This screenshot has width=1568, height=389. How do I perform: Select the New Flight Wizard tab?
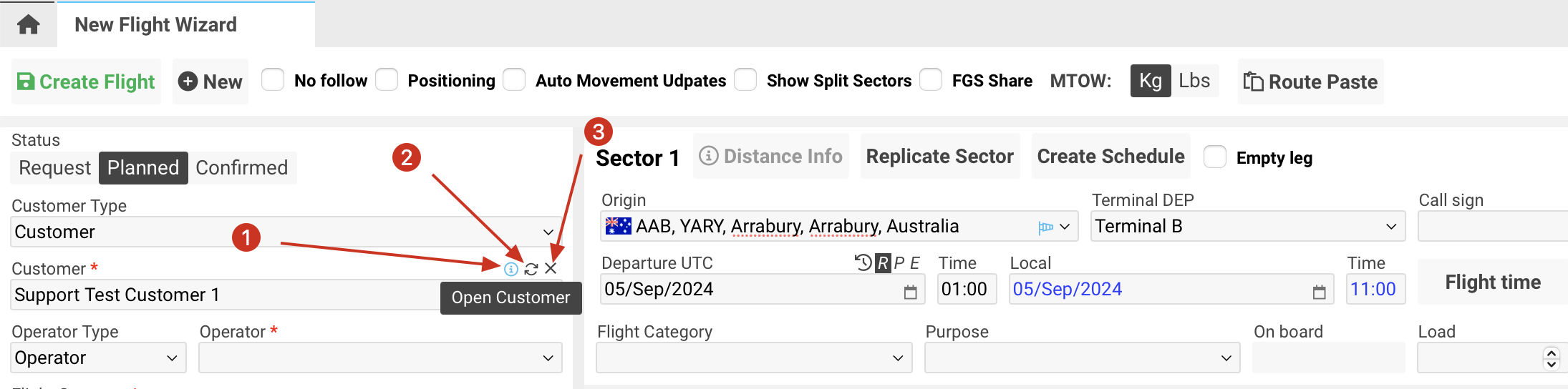[x=156, y=25]
